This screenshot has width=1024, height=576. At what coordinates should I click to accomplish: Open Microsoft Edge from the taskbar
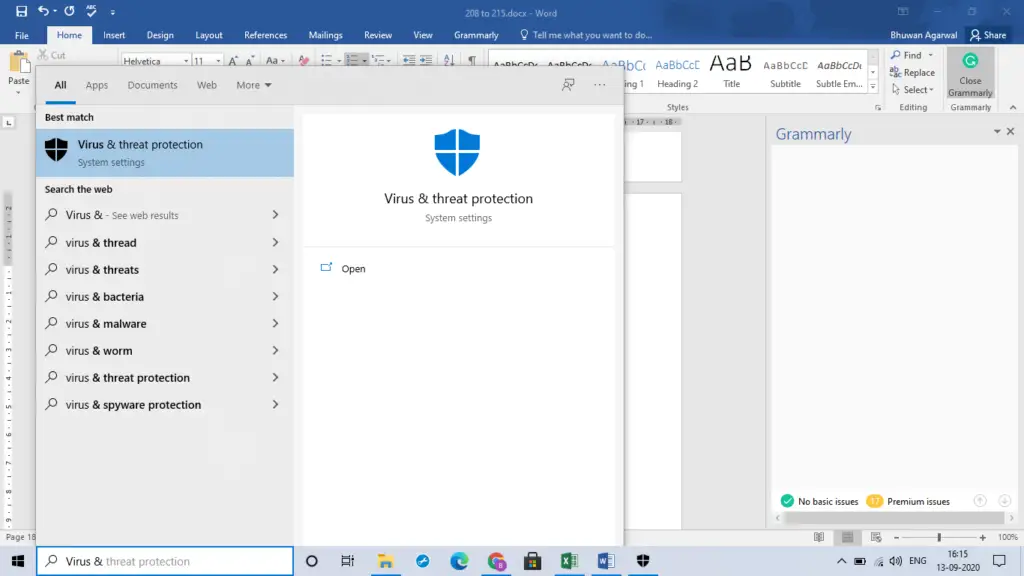click(x=459, y=561)
